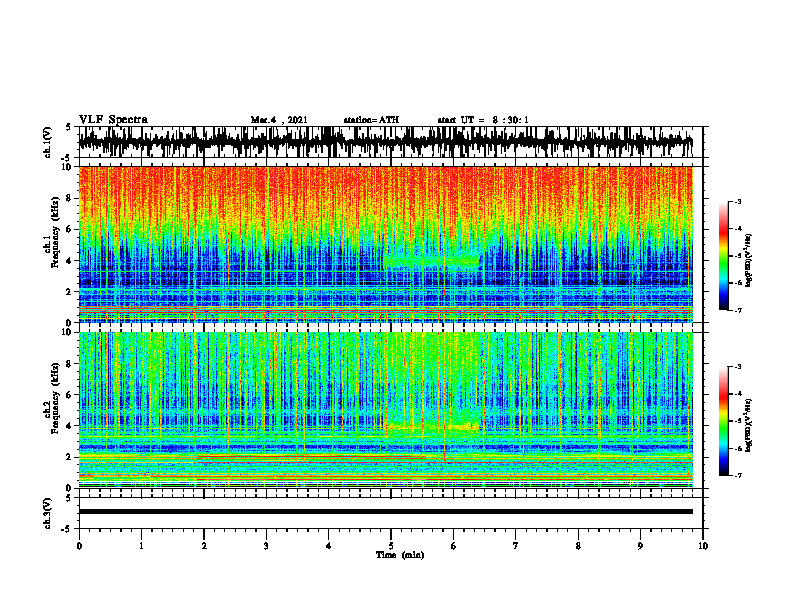
Task: Click the "2" kHz tick on ch.1 frequency axis
Action: (69, 292)
